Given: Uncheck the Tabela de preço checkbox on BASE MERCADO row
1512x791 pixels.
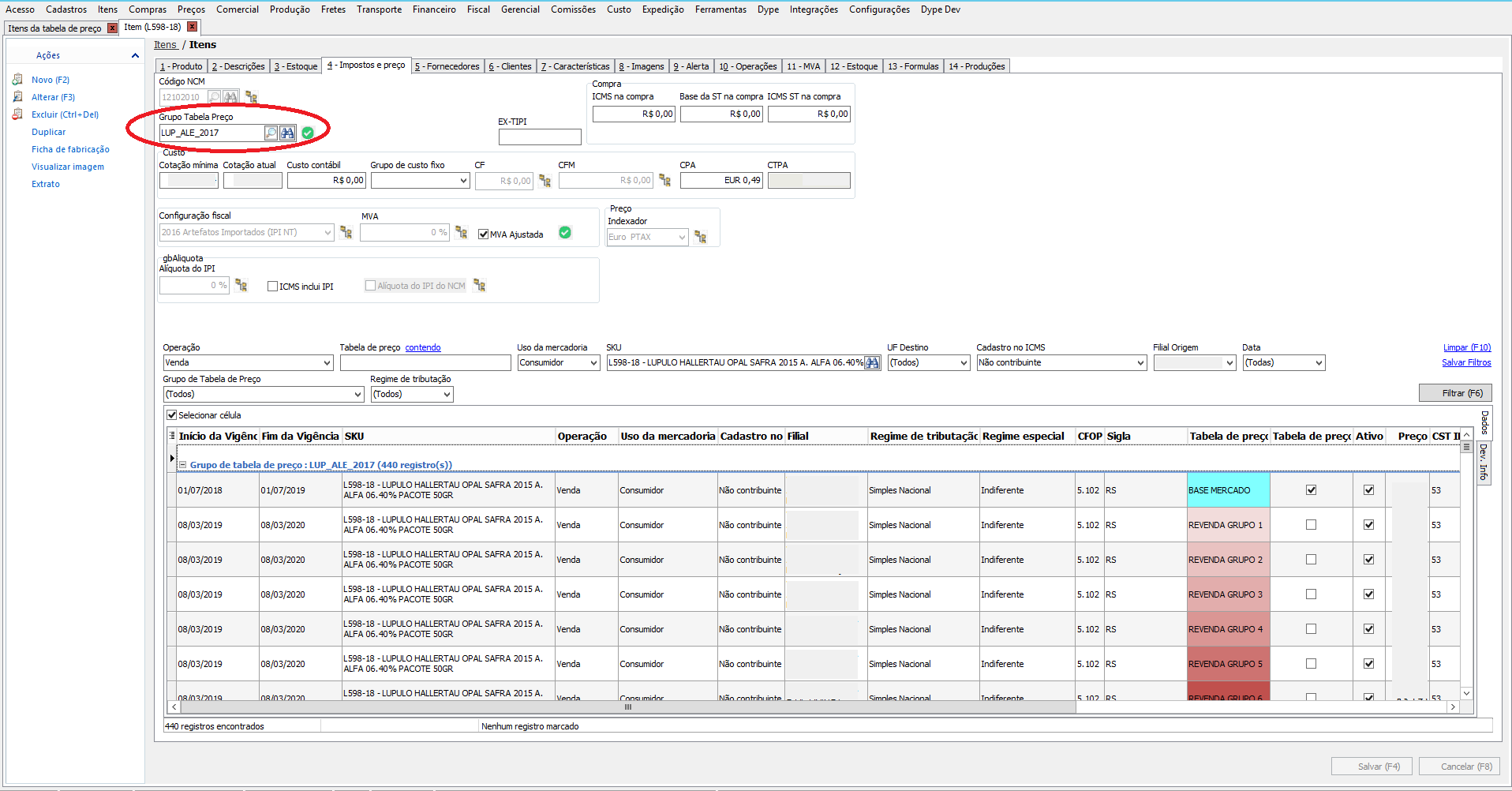Looking at the screenshot, I should point(1311,490).
